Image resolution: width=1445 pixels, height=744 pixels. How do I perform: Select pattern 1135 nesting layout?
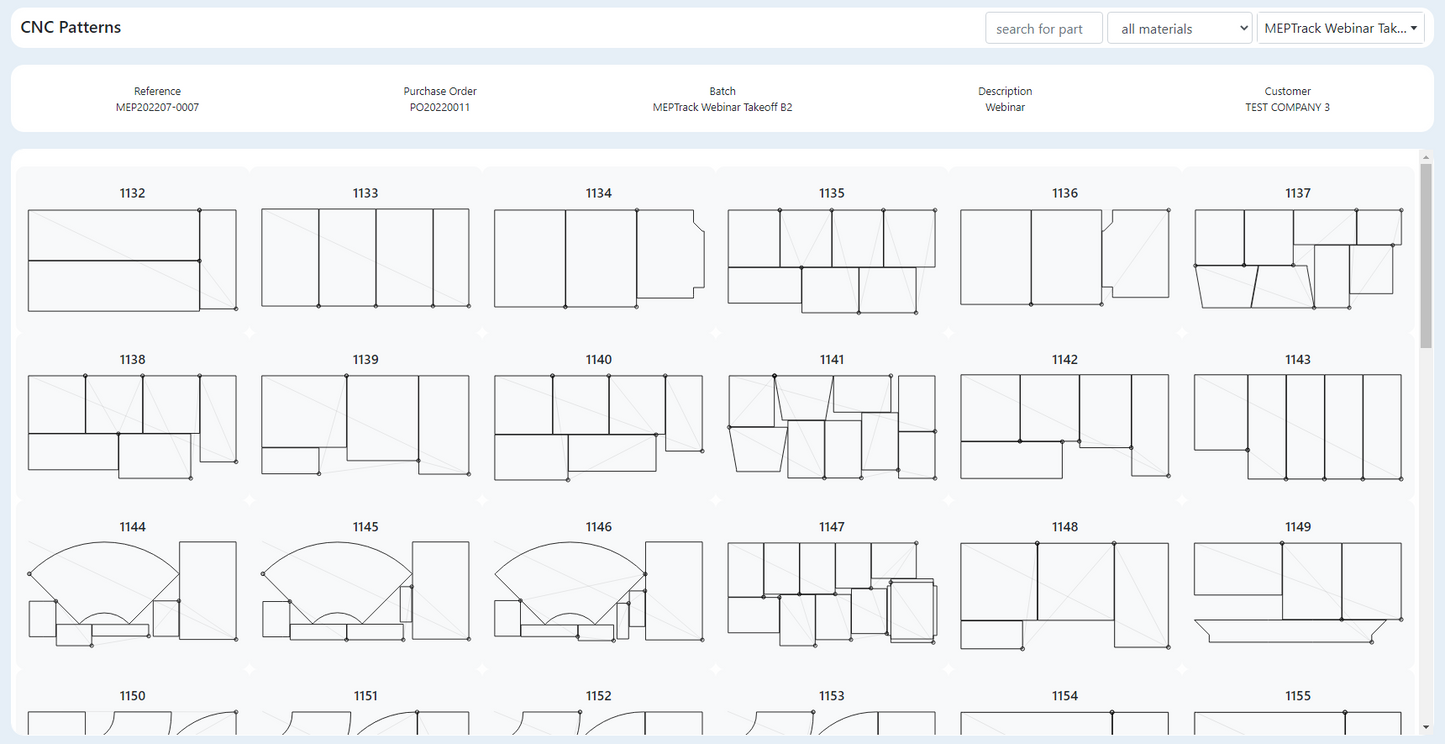(831, 260)
